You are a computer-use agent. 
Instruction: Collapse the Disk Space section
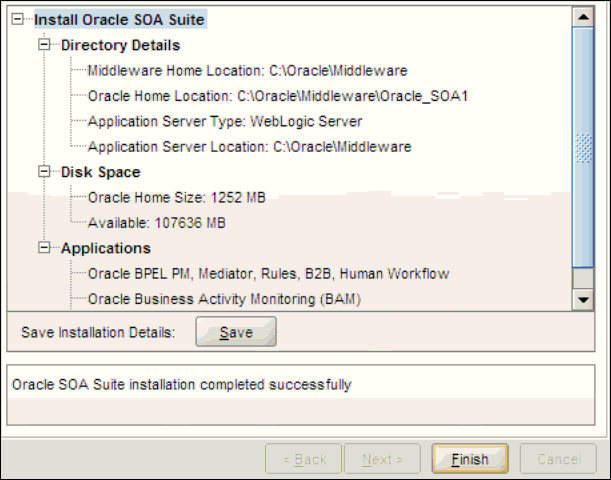click(43, 172)
